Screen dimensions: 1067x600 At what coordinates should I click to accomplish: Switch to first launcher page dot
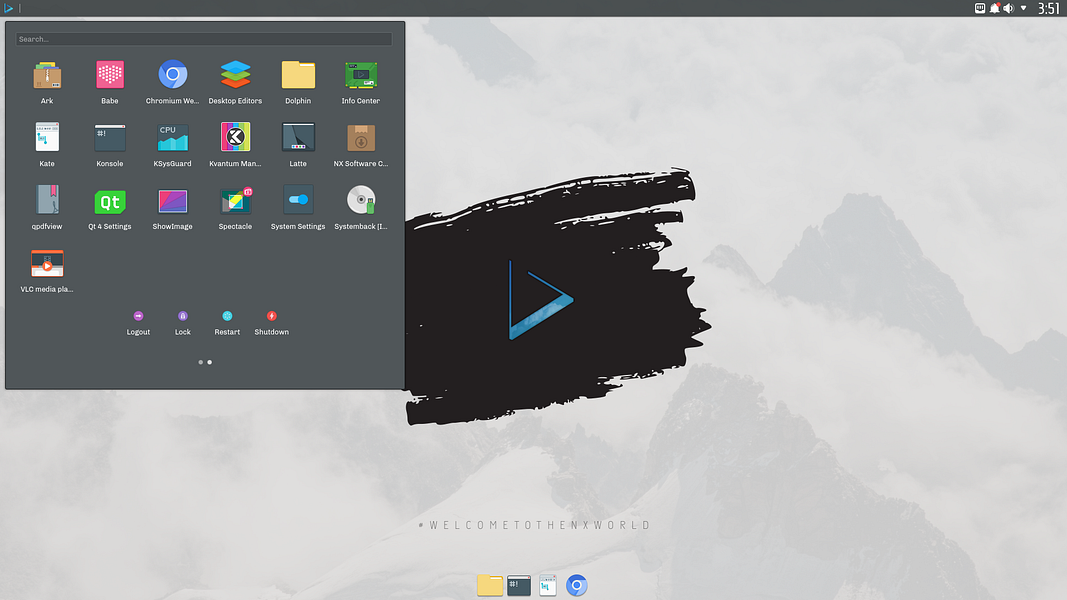click(200, 362)
